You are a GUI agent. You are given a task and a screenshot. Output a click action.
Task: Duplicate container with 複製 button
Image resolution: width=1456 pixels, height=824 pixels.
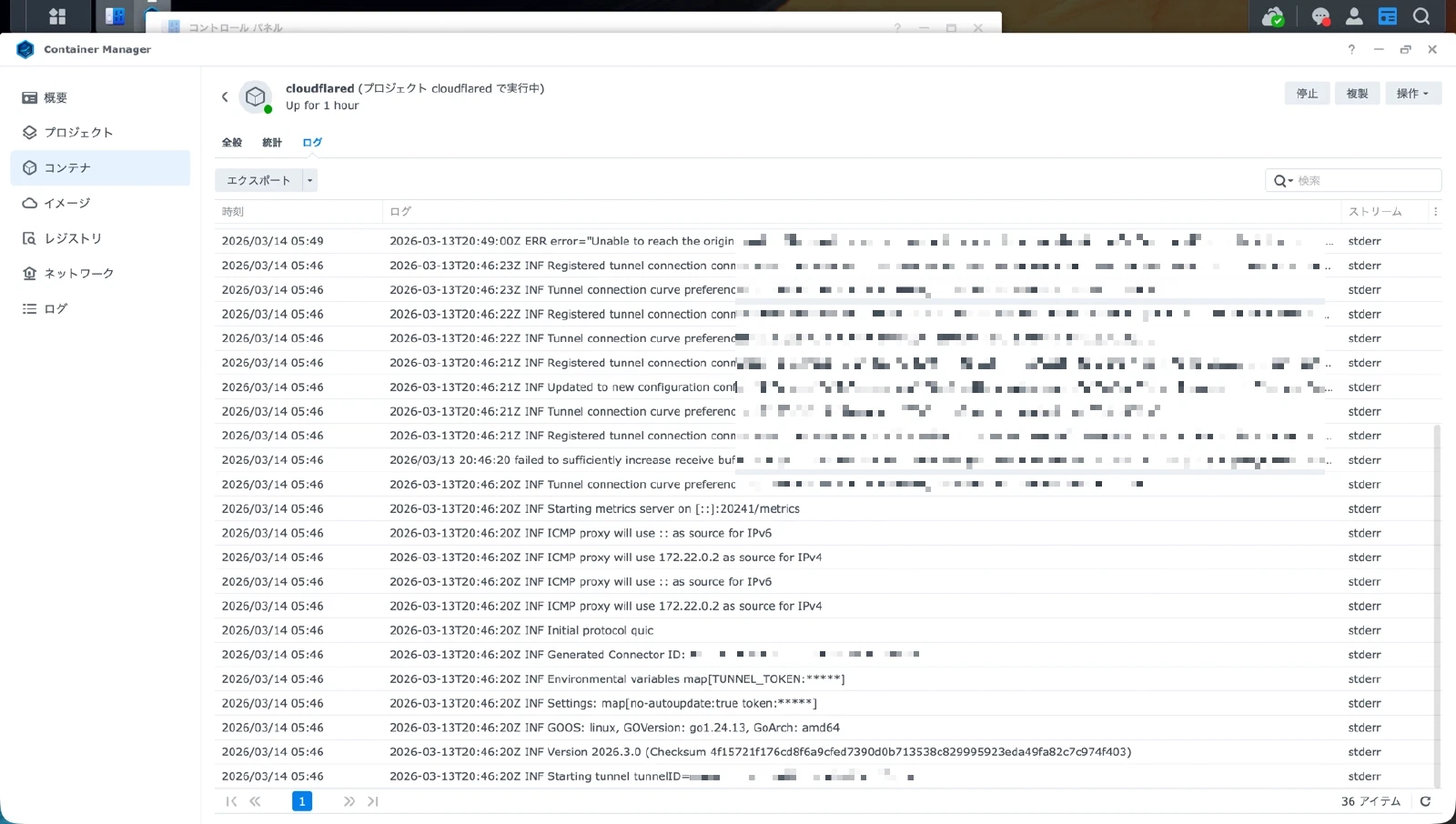tap(1357, 93)
